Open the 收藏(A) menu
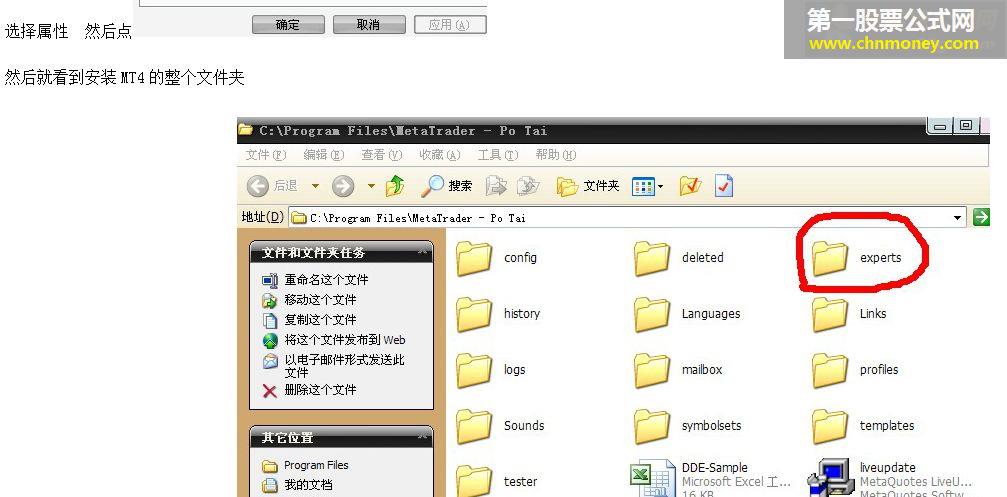Screen dimensions: 1007x497 440,155
